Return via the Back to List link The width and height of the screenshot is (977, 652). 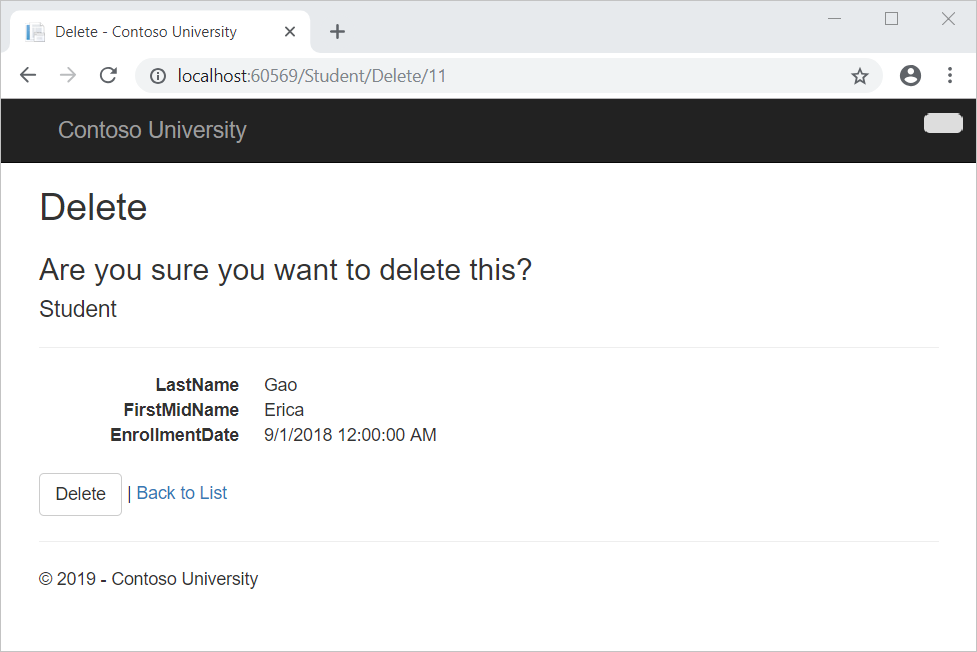(181, 493)
